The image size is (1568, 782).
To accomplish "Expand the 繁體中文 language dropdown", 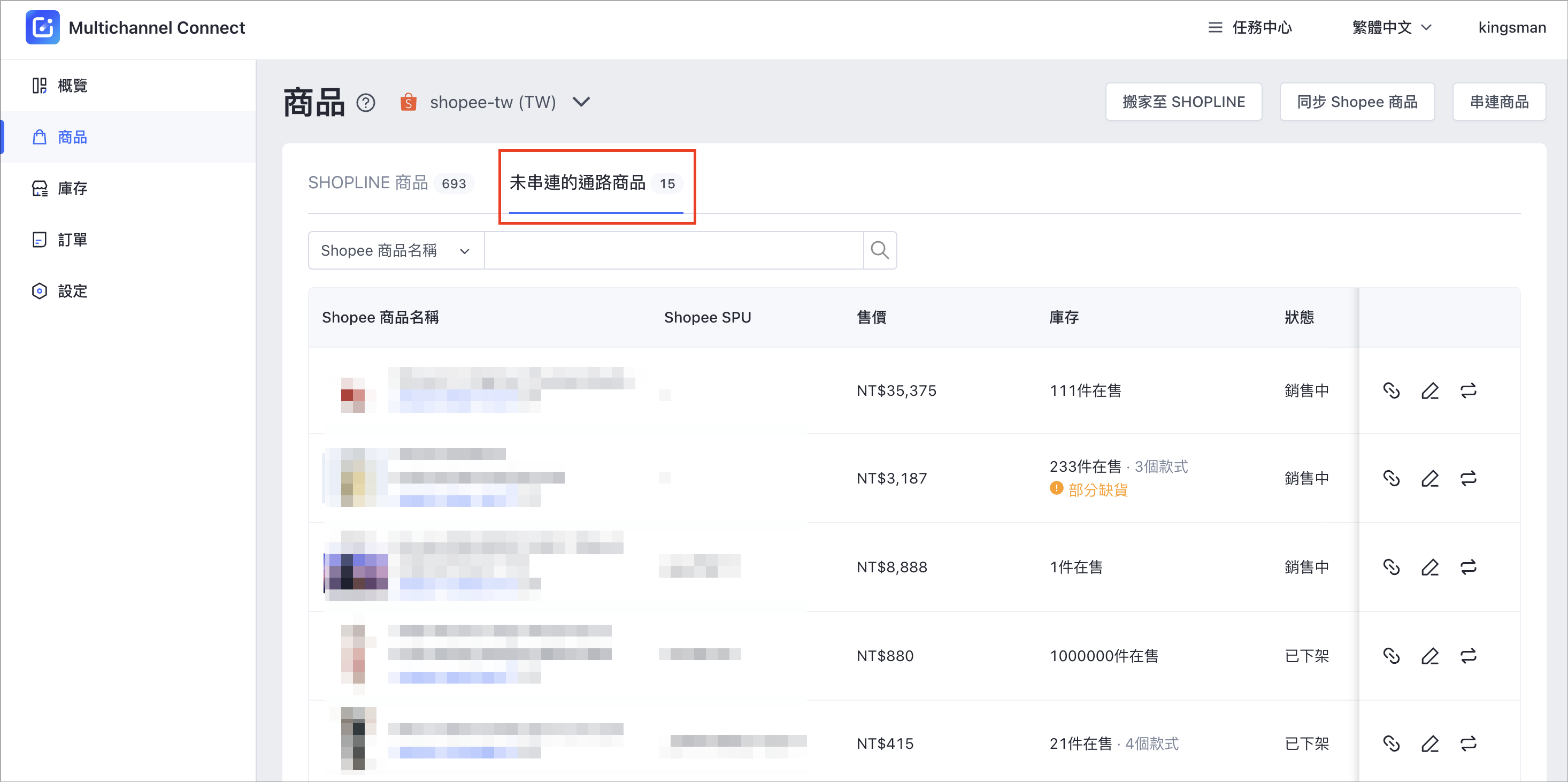I will click(1392, 27).
